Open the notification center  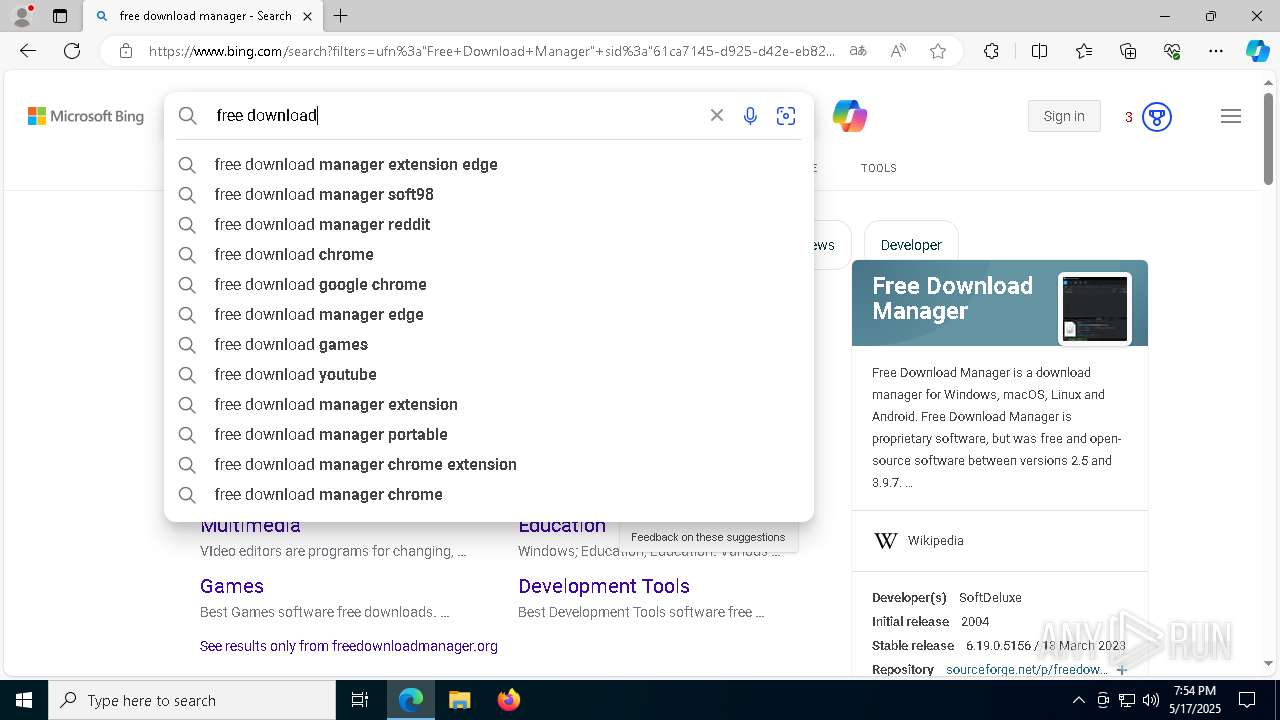(1247, 700)
